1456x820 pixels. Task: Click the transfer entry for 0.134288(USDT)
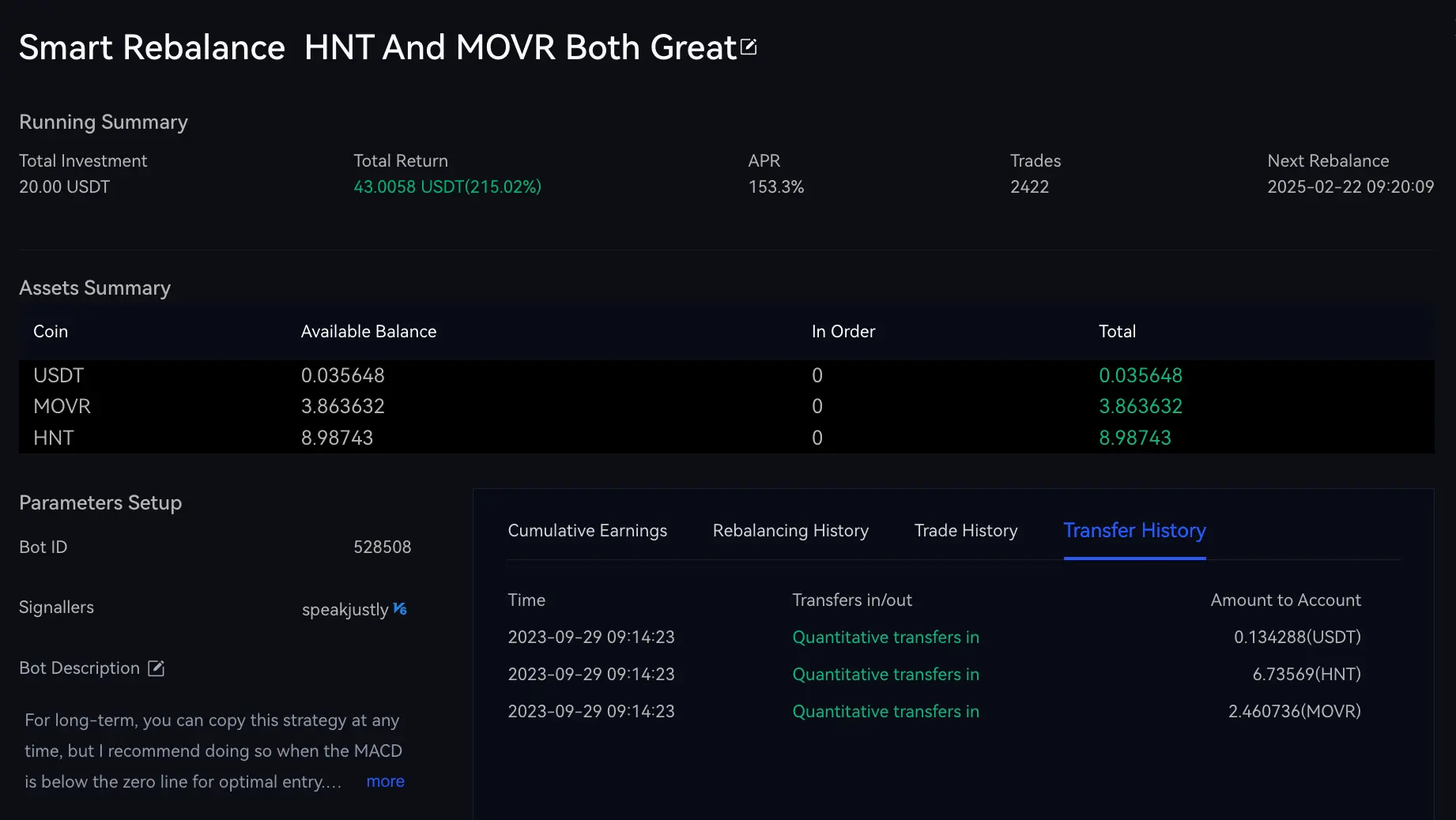point(1296,638)
